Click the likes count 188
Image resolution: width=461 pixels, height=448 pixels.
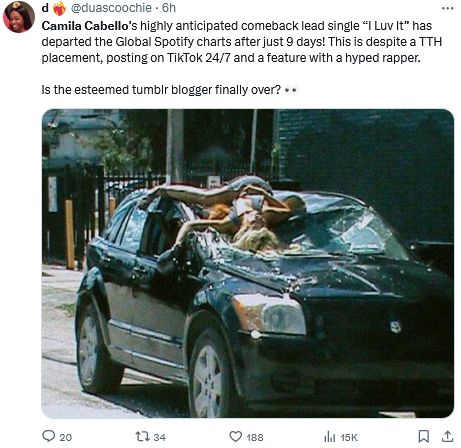pyautogui.click(x=255, y=437)
